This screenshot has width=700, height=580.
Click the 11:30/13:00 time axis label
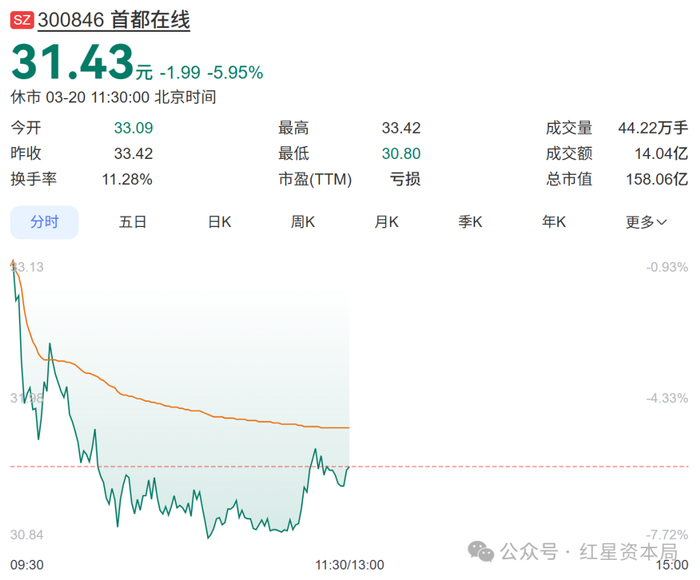350,565
